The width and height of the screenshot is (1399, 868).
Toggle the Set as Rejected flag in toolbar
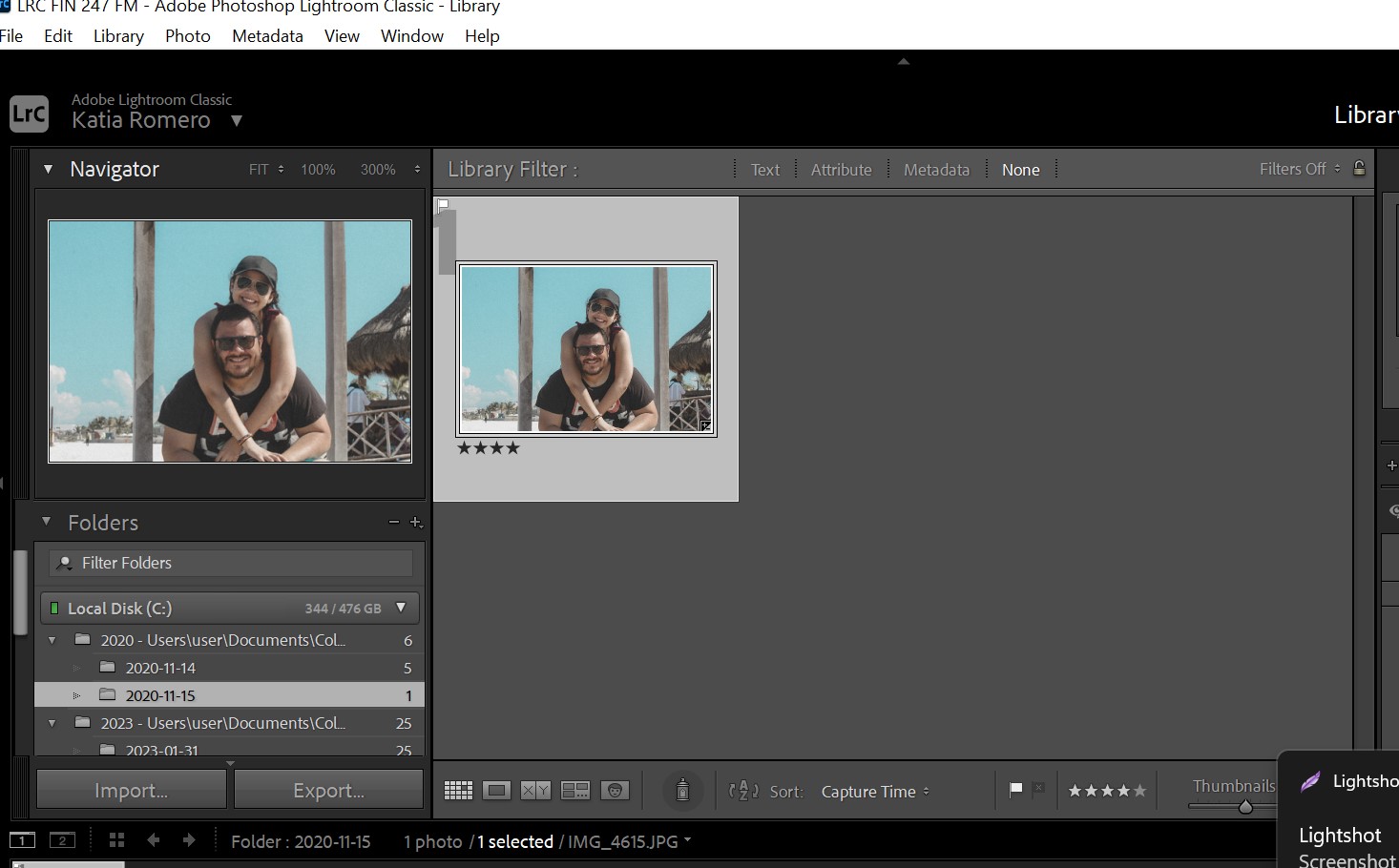(x=1038, y=790)
